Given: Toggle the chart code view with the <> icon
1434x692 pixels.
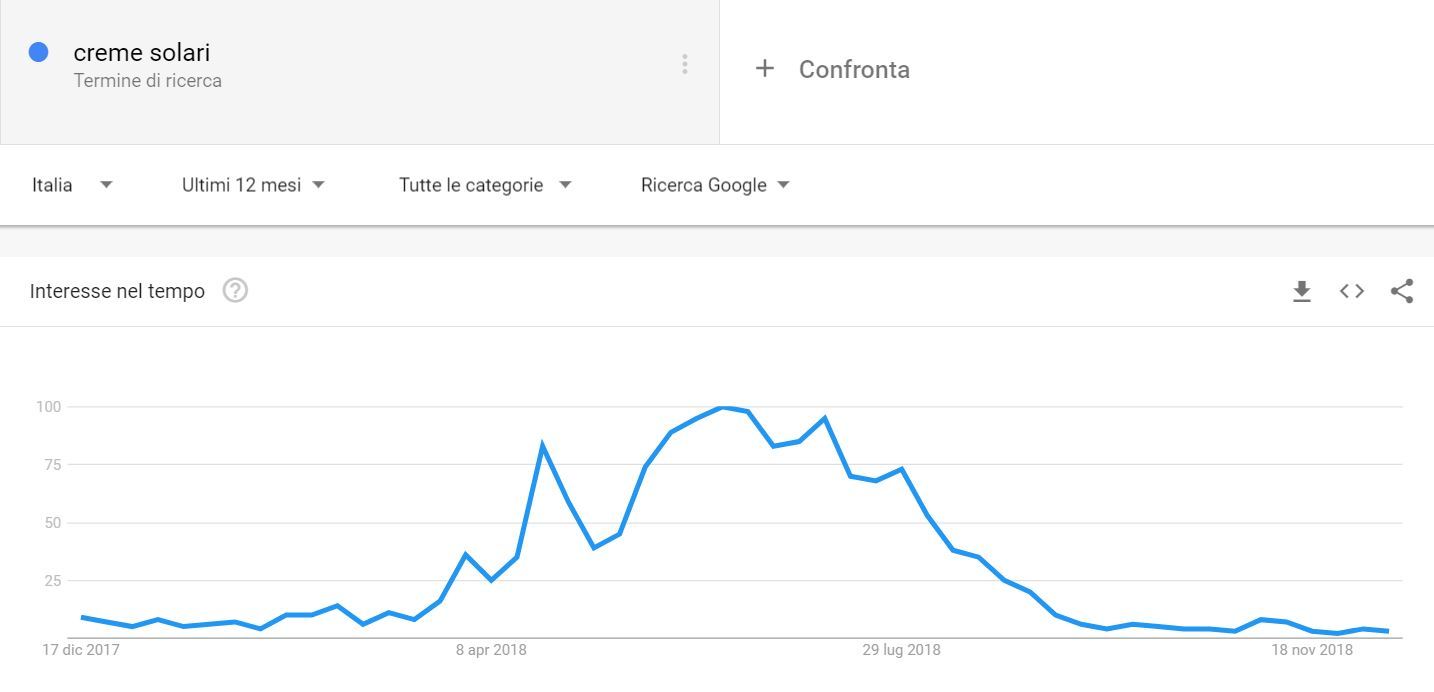Looking at the screenshot, I should (x=1351, y=291).
